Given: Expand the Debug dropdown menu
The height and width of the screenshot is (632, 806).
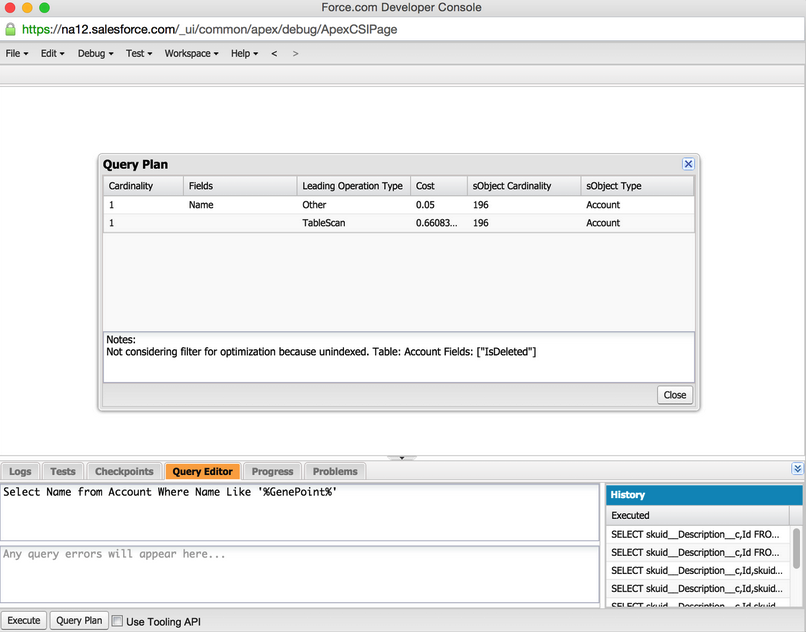Looking at the screenshot, I should coord(95,53).
